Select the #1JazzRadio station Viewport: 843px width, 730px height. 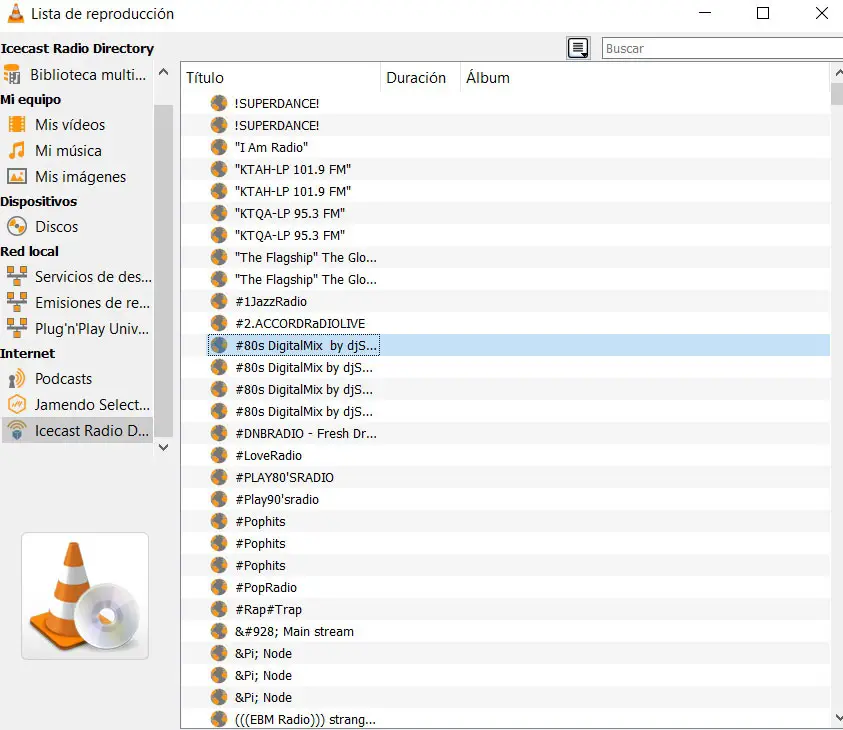505,302
